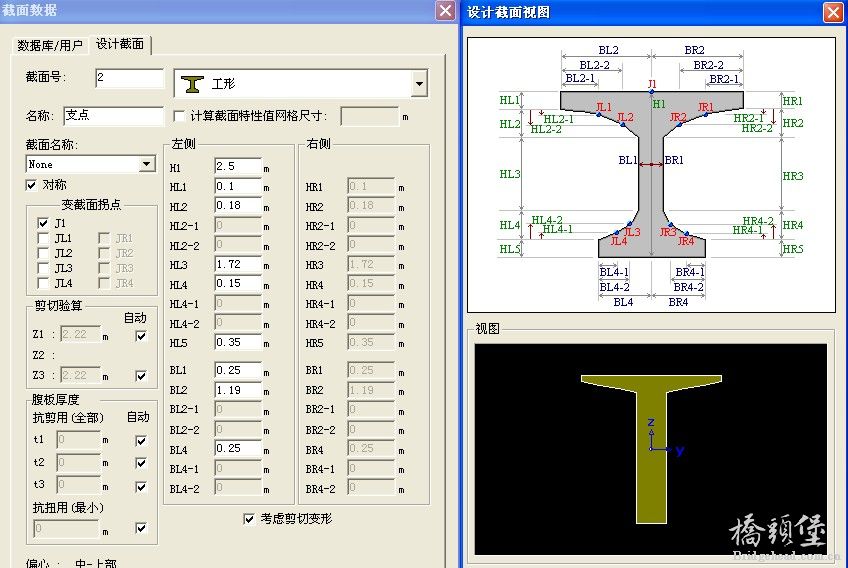Click the BL2 field with 1.19
The image size is (848, 568).
(238, 391)
